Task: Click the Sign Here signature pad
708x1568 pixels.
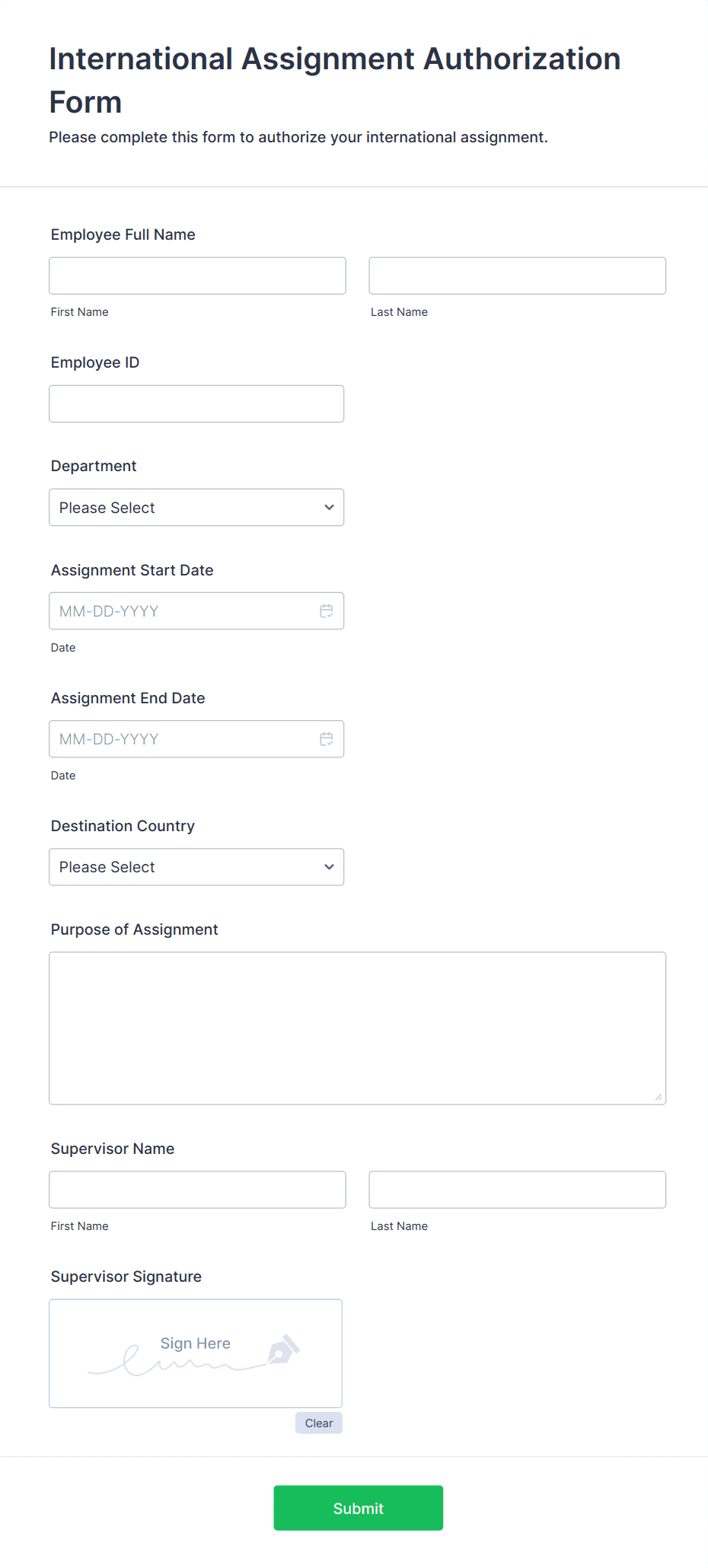Action: (196, 1353)
